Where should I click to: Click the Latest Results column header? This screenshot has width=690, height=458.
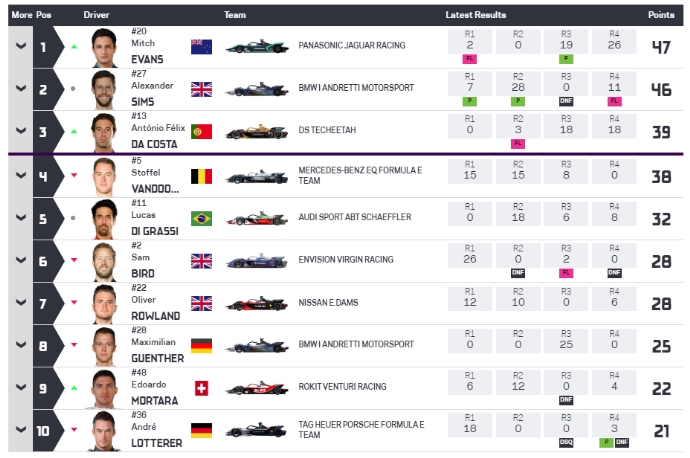click(475, 15)
